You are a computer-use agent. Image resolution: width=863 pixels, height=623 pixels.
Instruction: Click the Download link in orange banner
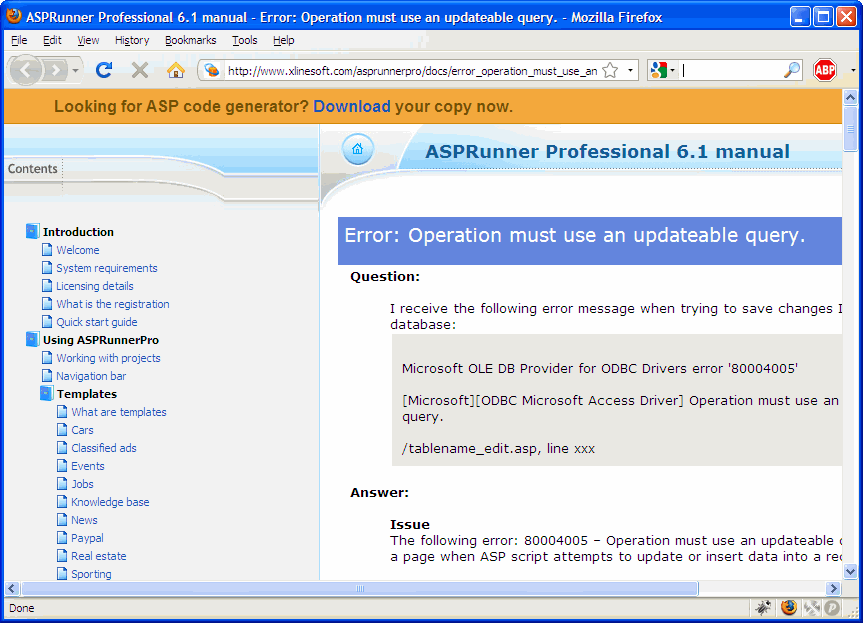[352, 106]
